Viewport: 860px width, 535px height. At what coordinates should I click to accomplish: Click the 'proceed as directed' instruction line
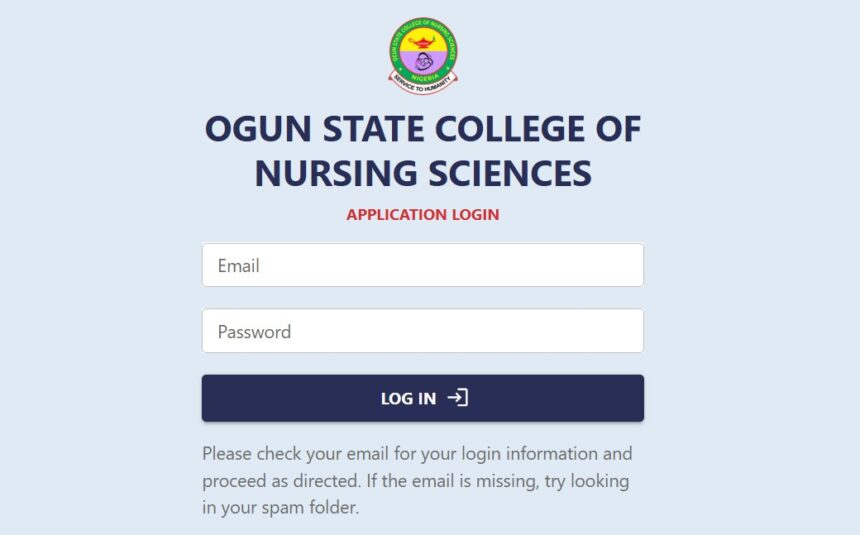[x=416, y=481]
